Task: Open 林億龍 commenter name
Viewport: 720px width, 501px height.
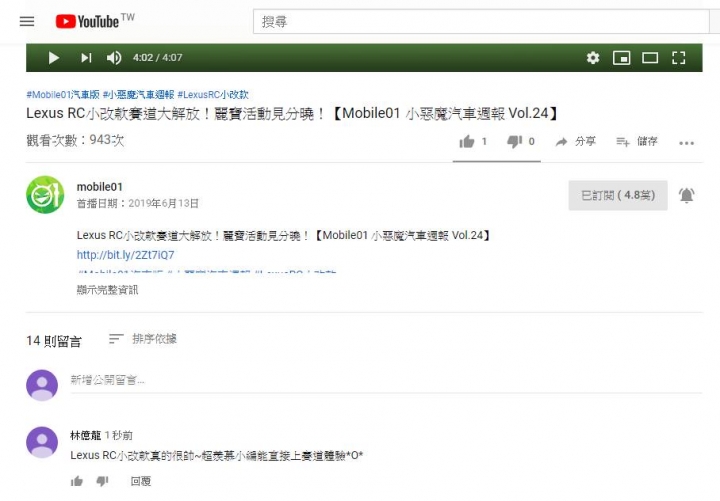Action: pyautogui.click(x=85, y=435)
